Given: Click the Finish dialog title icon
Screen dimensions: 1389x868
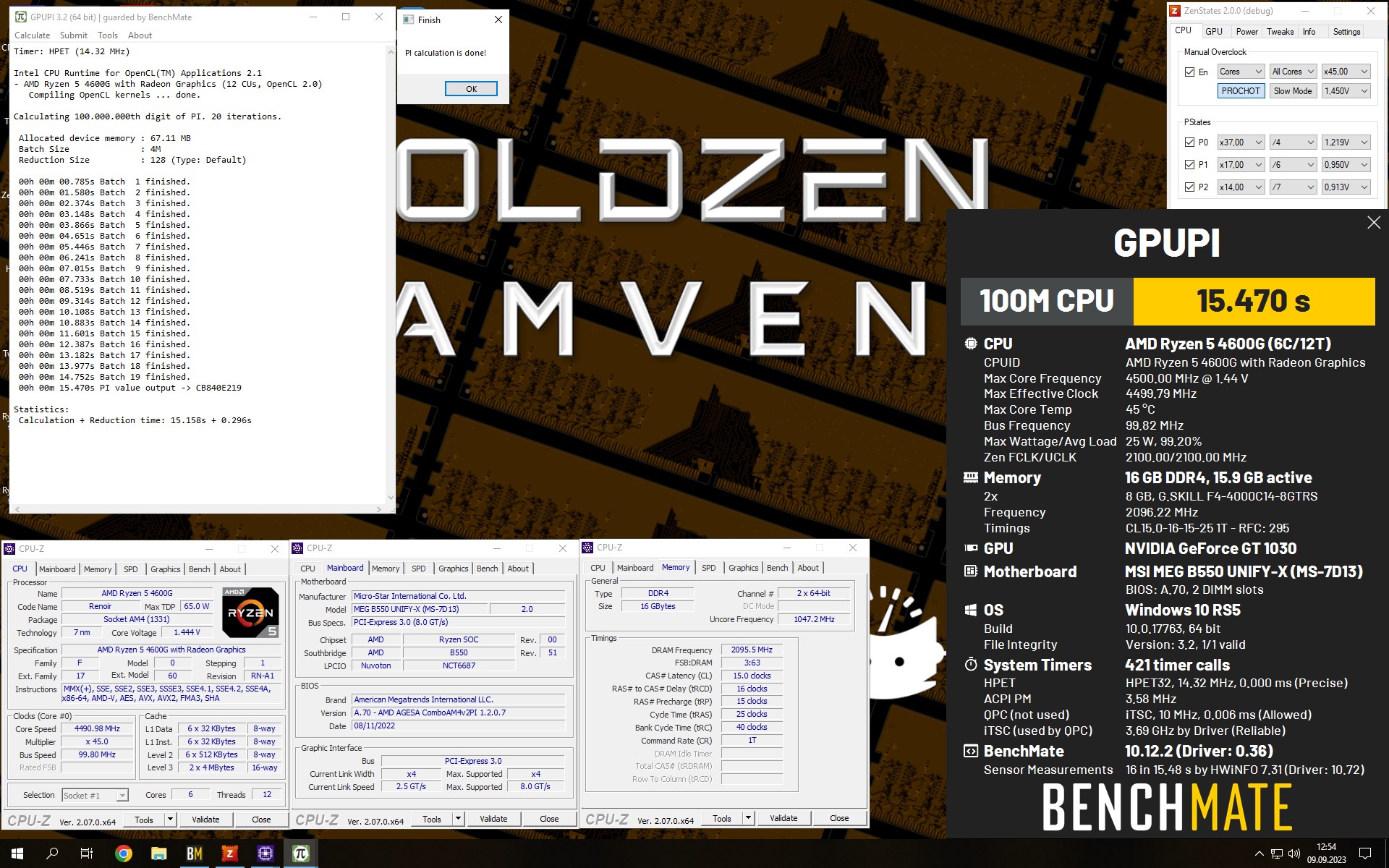Looking at the screenshot, I should [x=409, y=20].
